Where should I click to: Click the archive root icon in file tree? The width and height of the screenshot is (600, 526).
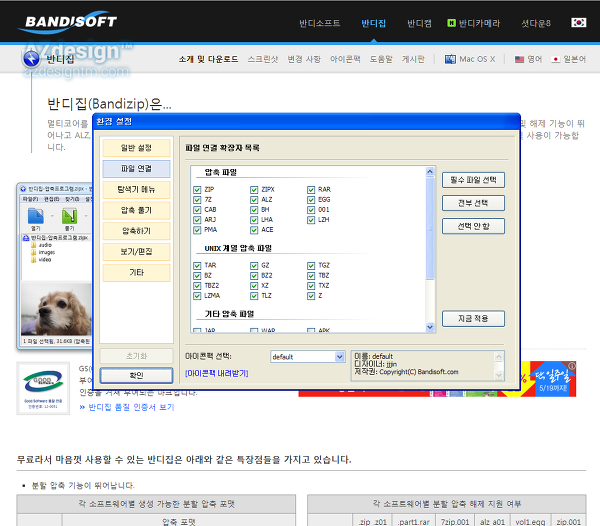[26, 238]
